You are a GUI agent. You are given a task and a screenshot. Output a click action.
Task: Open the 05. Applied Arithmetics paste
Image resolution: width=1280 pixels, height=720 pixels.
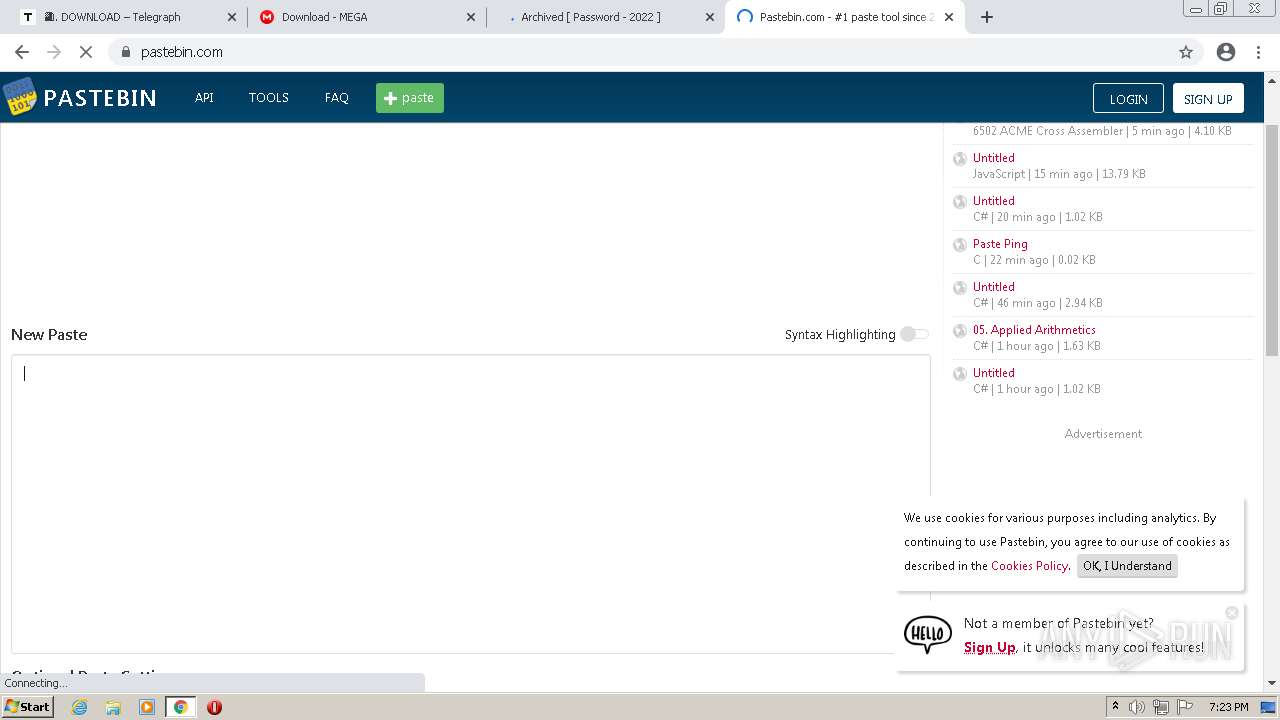tap(1034, 330)
